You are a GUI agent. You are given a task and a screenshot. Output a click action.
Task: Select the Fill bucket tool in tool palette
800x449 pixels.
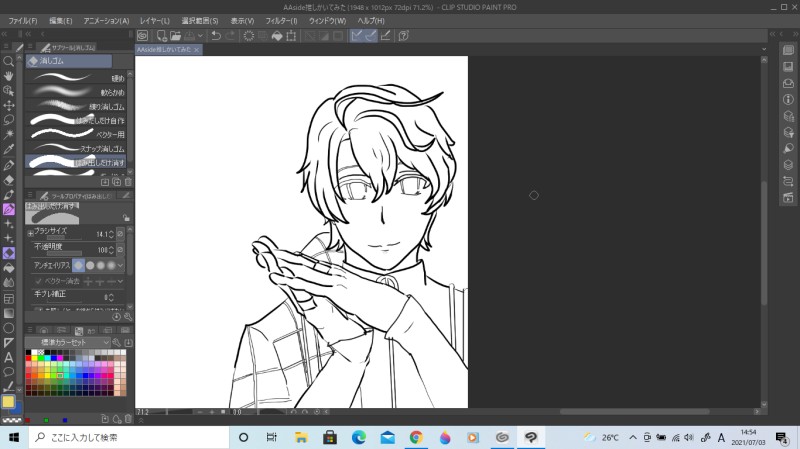point(9,268)
